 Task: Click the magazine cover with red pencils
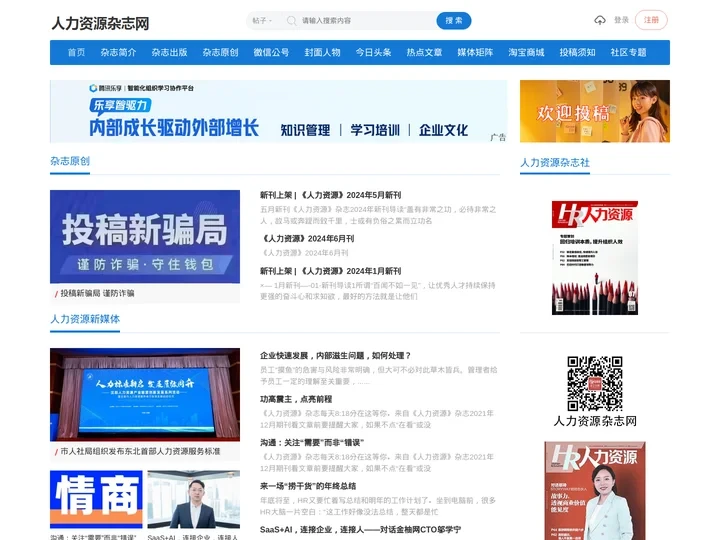(x=595, y=258)
